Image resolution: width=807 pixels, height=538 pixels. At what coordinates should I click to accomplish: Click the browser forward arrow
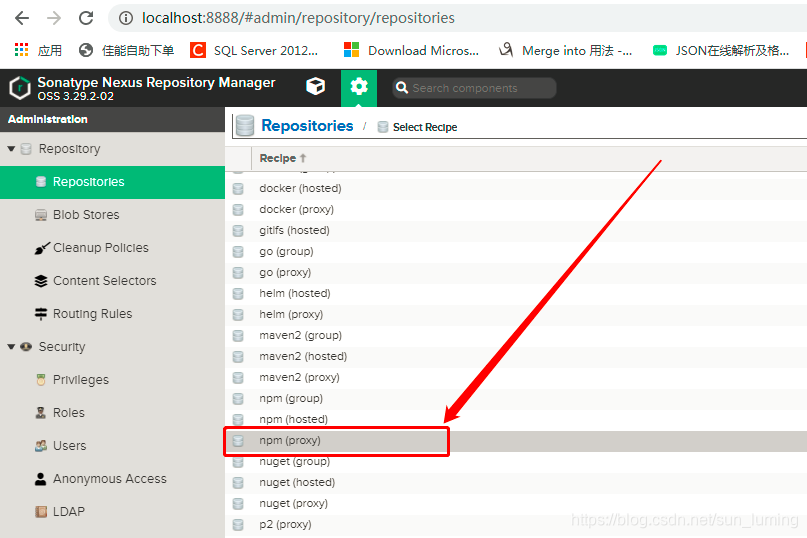pos(54,18)
